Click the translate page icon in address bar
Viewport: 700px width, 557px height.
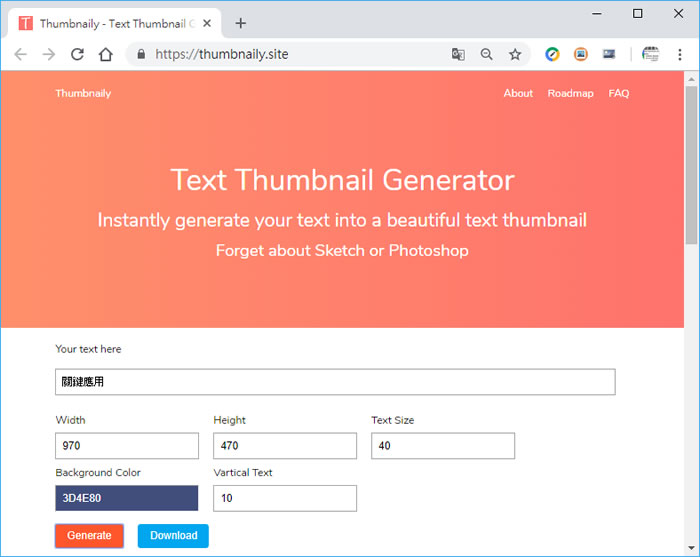click(458, 55)
